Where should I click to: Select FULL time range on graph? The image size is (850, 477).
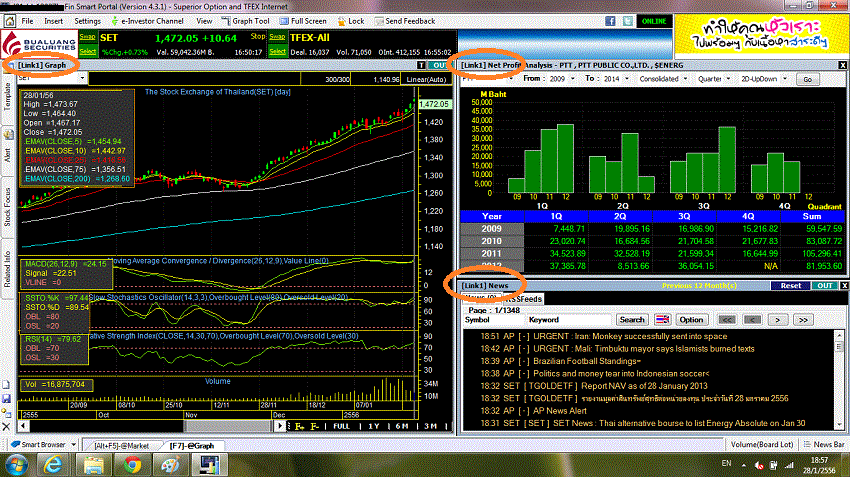(x=342, y=427)
